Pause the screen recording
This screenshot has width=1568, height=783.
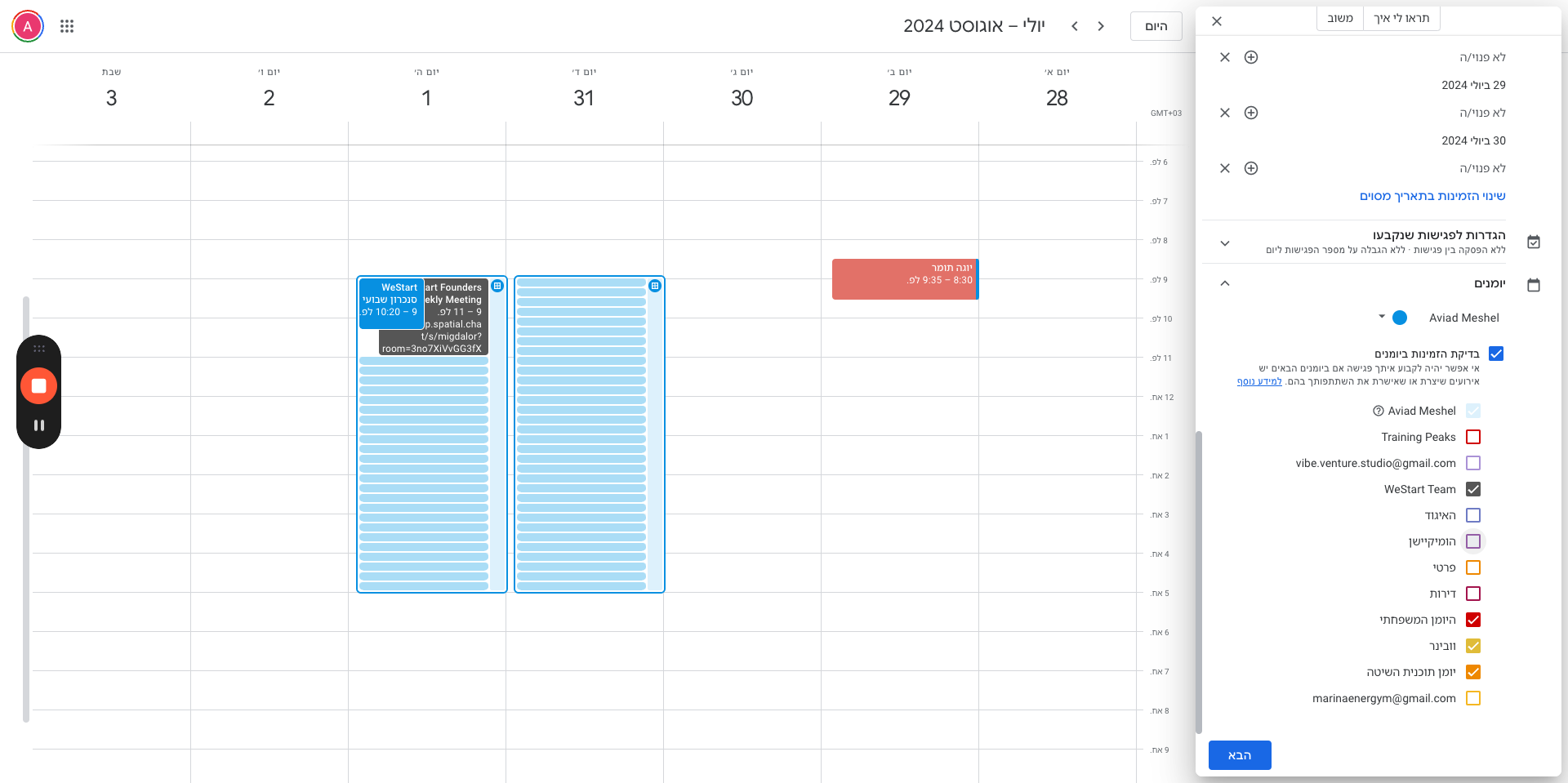point(38,425)
